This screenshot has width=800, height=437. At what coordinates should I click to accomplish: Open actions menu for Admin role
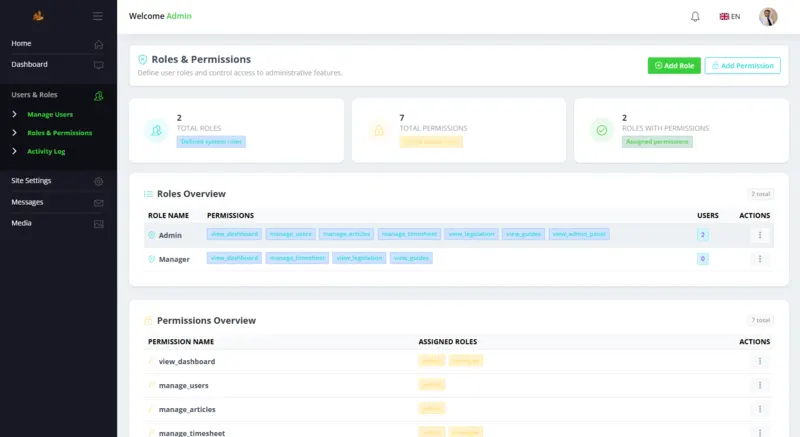[760, 235]
